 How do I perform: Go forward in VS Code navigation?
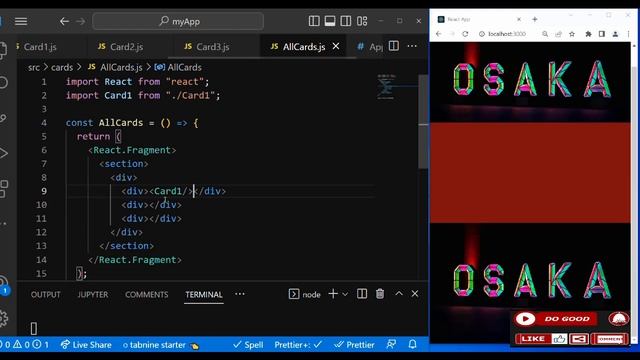pos(81,21)
